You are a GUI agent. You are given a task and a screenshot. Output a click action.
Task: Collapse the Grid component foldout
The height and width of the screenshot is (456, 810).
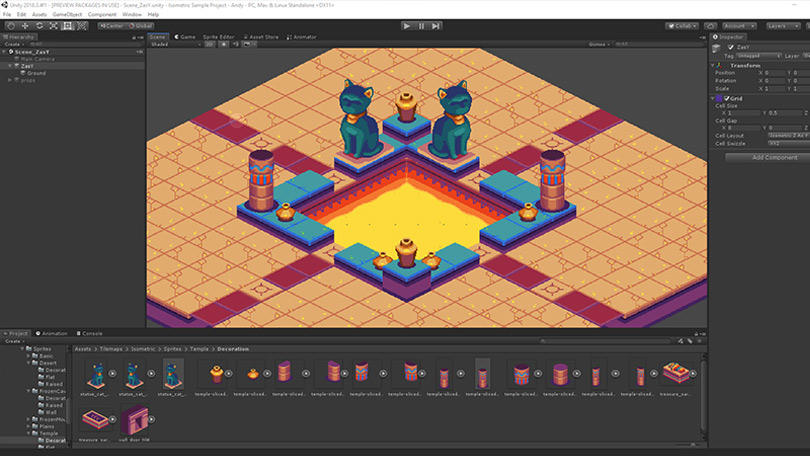coord(713,98)
